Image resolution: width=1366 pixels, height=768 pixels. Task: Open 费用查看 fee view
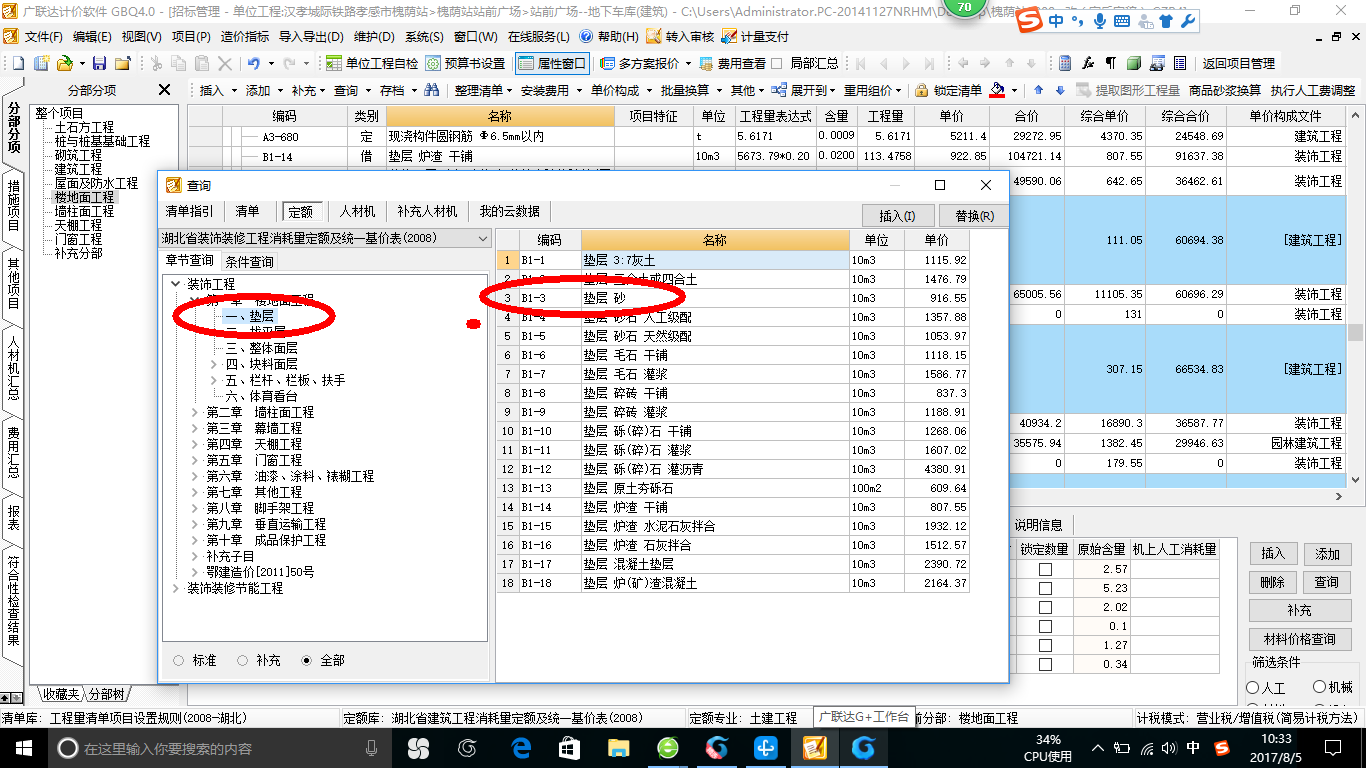click(x=733, y=63)
